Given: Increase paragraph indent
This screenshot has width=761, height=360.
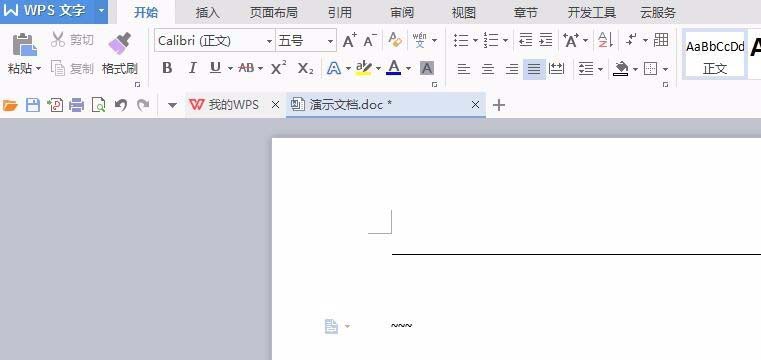Looking at the screenshot, I should (x=546, y=40).
